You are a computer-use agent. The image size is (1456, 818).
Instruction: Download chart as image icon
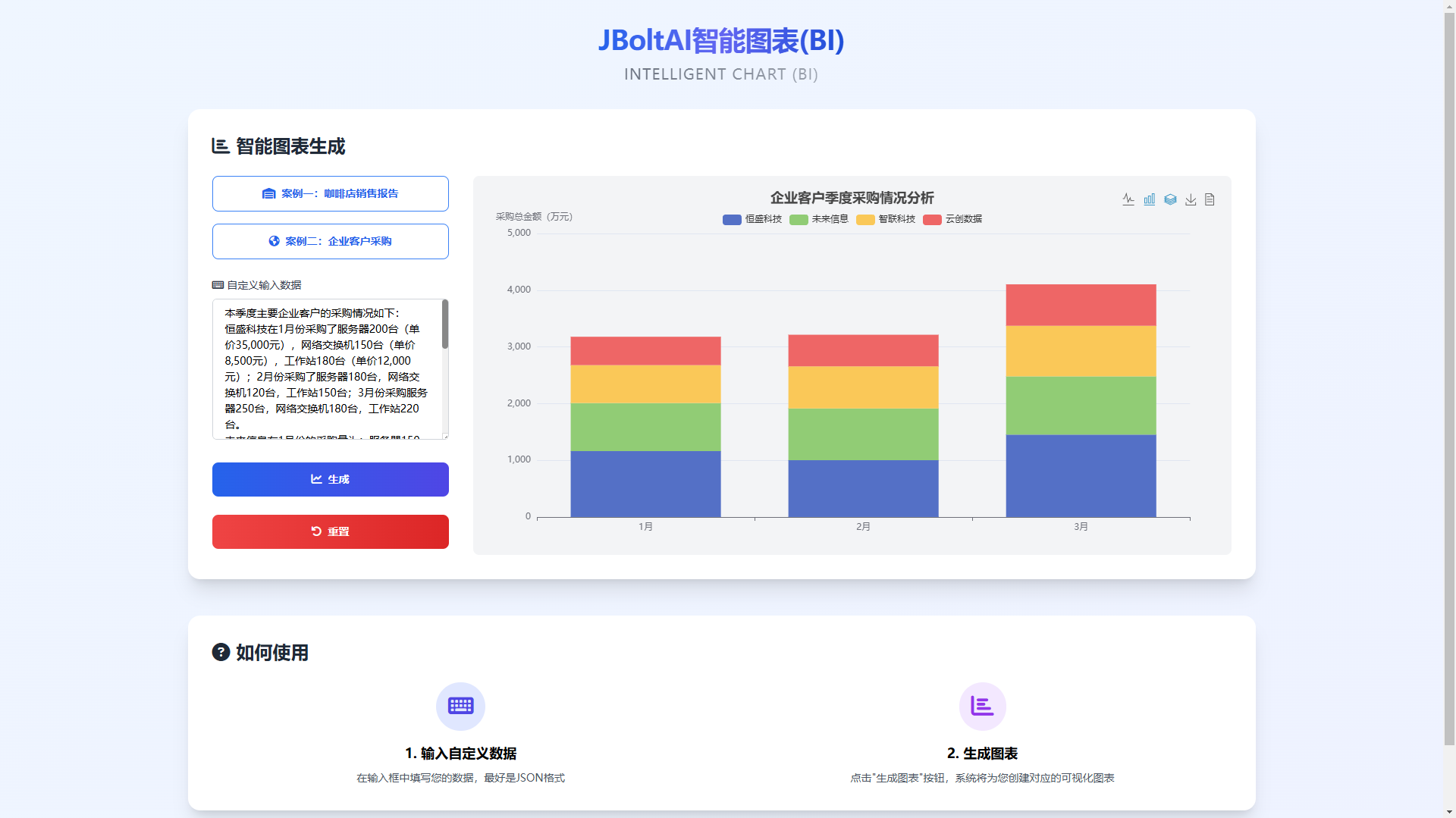1191,199
